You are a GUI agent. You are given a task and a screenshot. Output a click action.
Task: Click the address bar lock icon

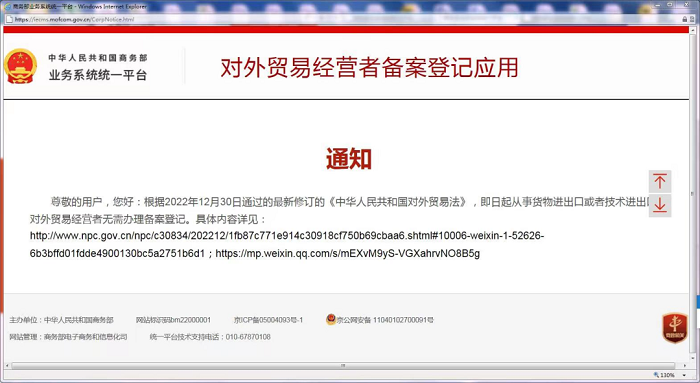point(684,19)
